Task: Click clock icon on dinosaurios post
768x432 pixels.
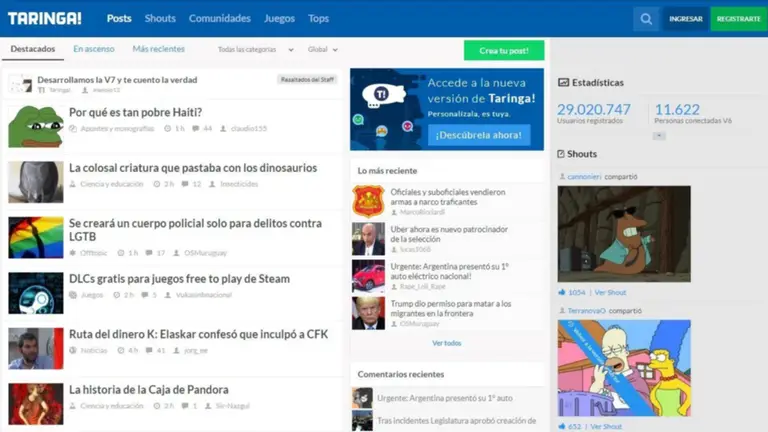Action: 157,184
